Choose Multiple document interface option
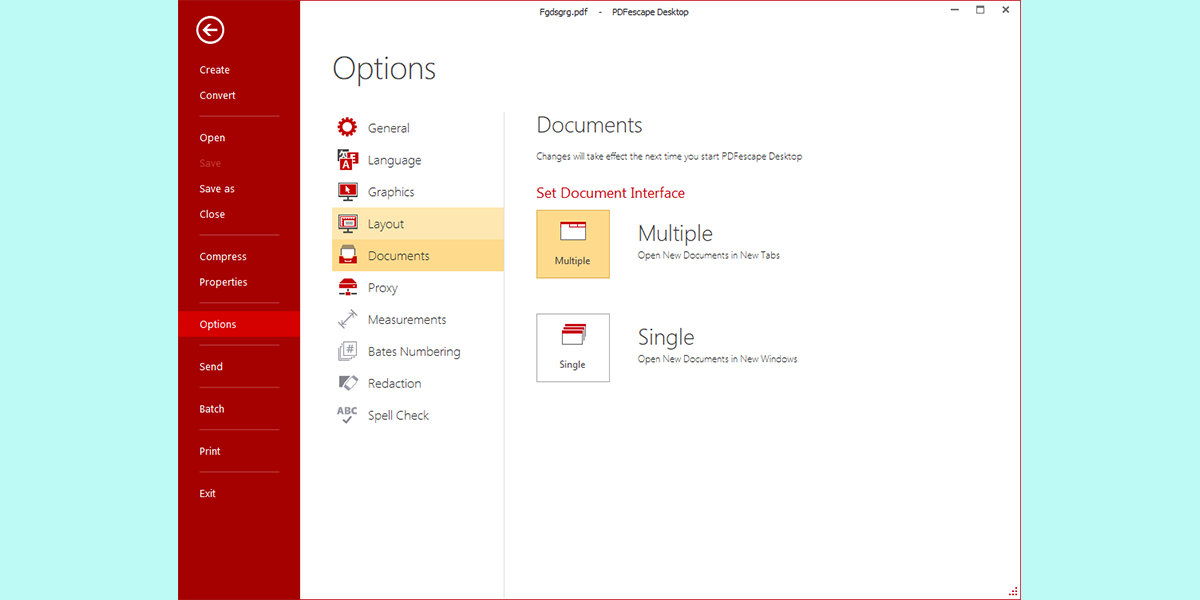 [x=573, y=244]
